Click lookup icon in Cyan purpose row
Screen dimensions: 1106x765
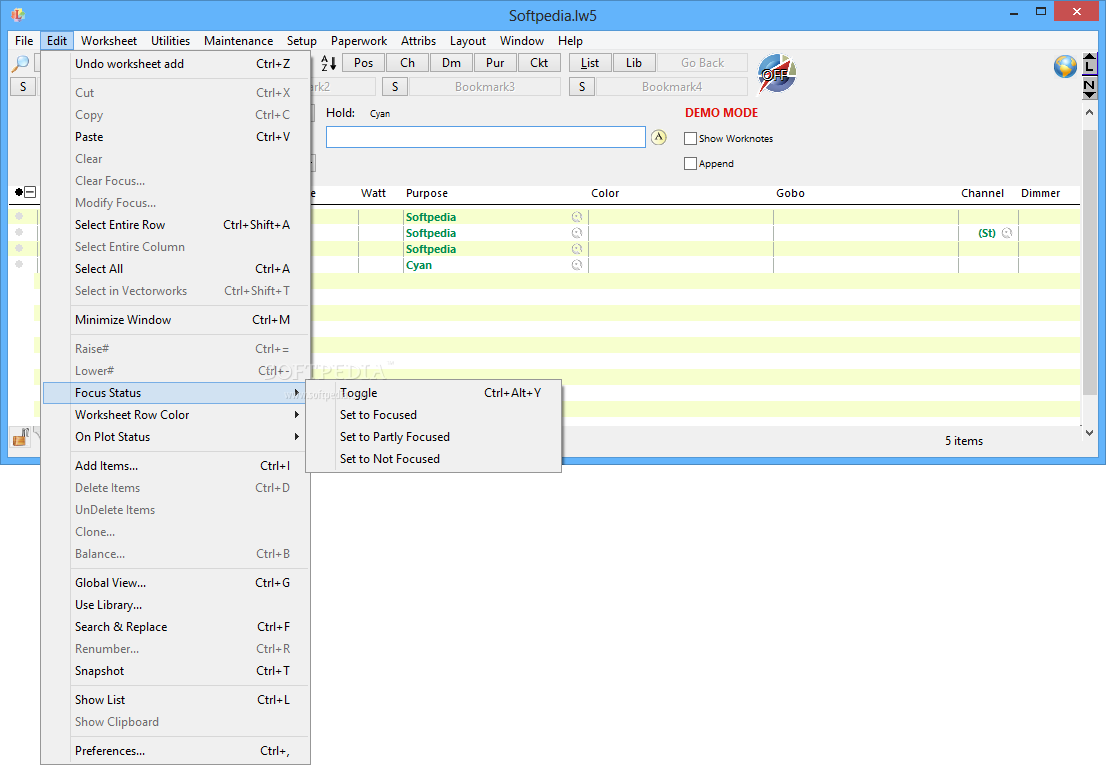tap(577, 265)
